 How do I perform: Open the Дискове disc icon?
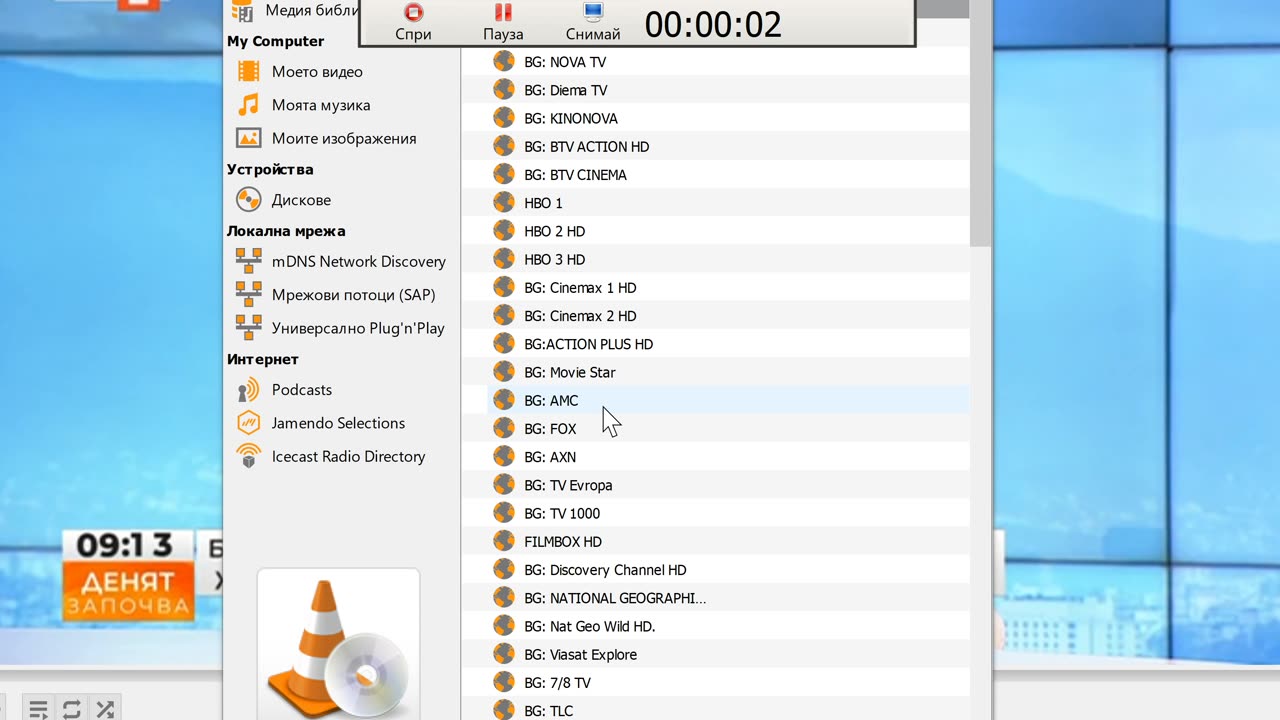(x=248, y=200)
